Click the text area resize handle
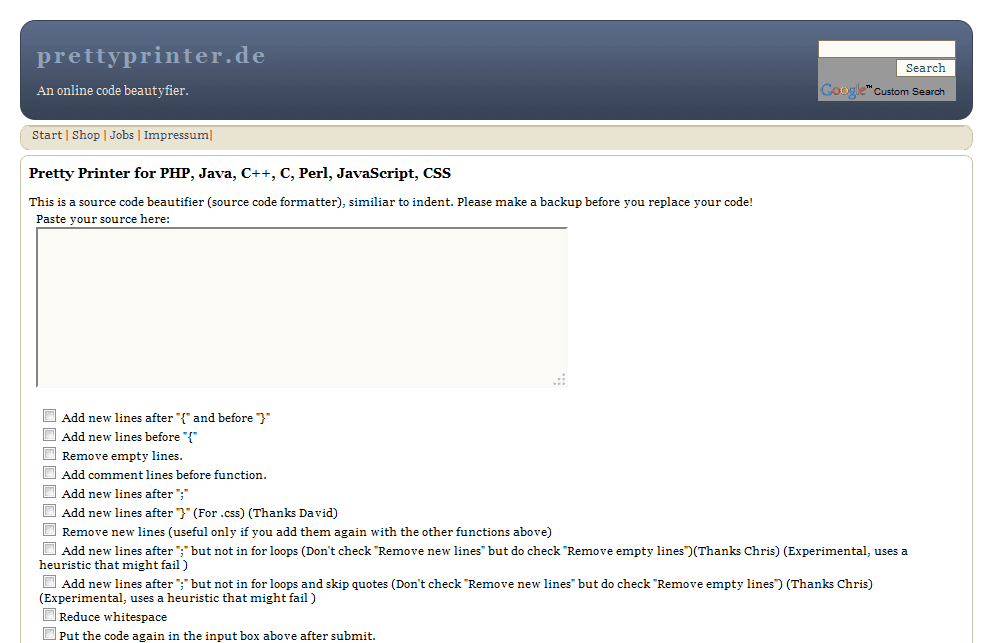 [x=560, y=379]
